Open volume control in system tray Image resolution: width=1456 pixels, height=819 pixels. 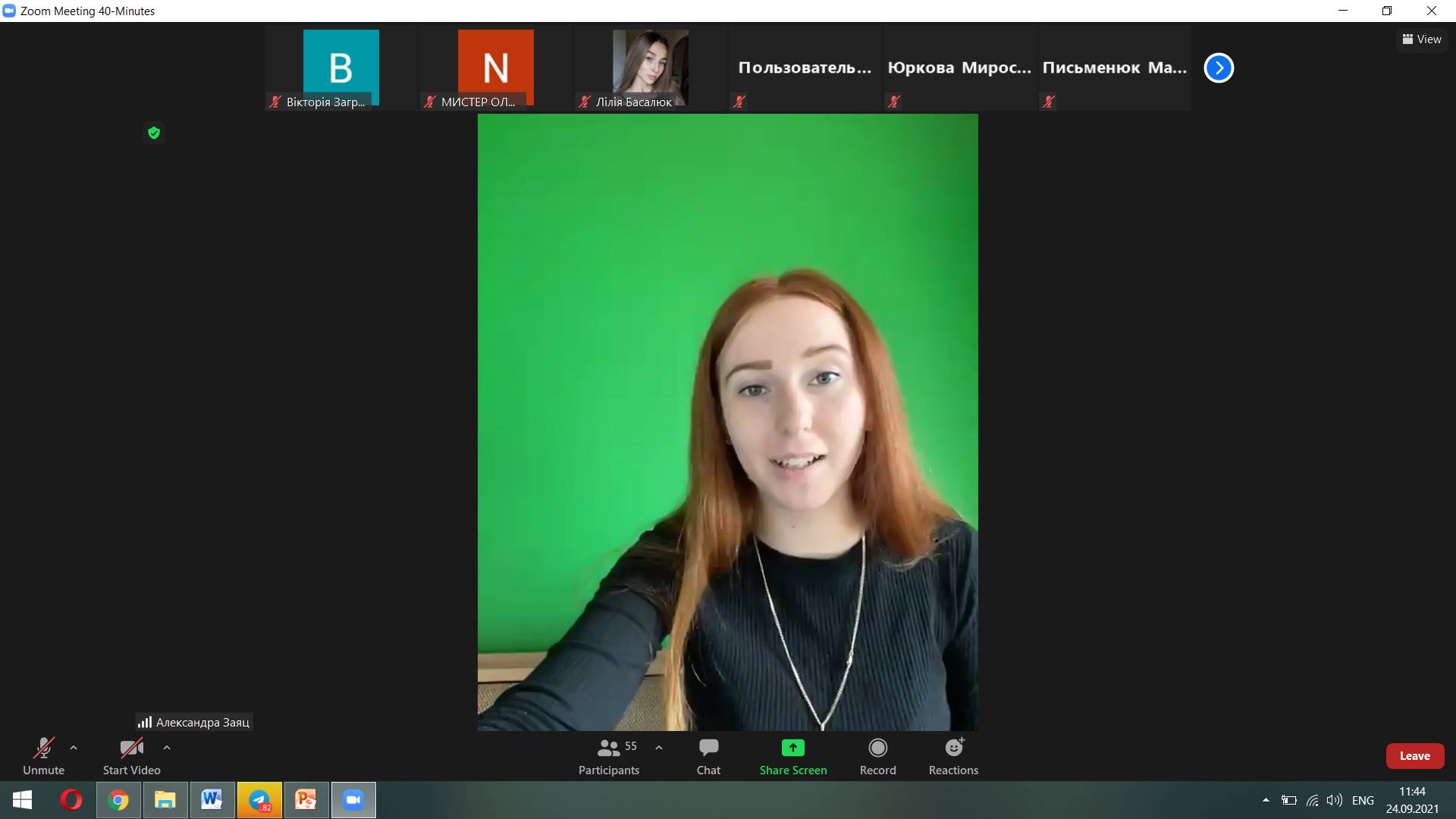tap(1335, 800)
